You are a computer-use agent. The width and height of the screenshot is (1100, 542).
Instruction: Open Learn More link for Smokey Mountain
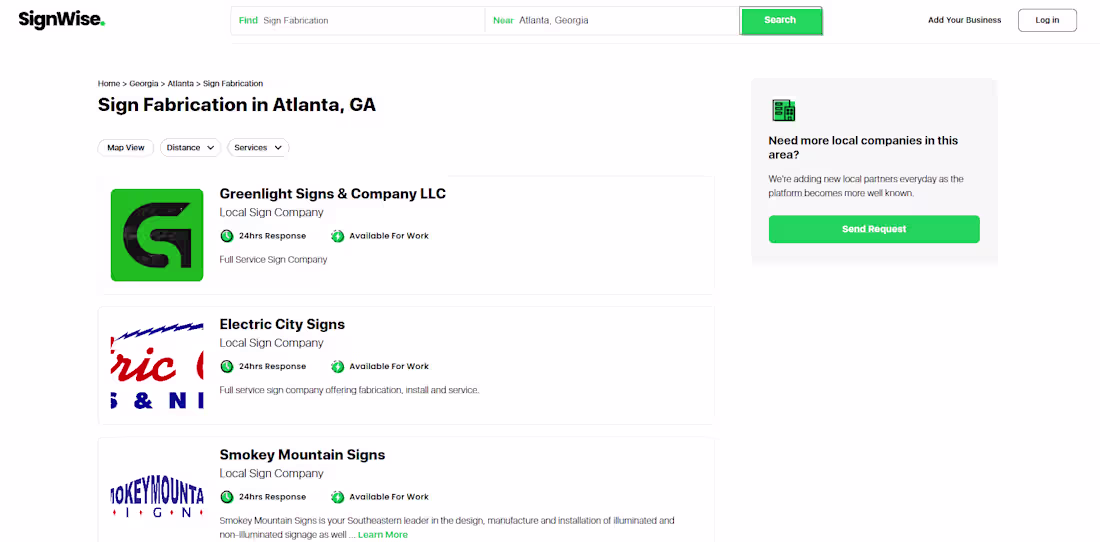coord(382,535)
